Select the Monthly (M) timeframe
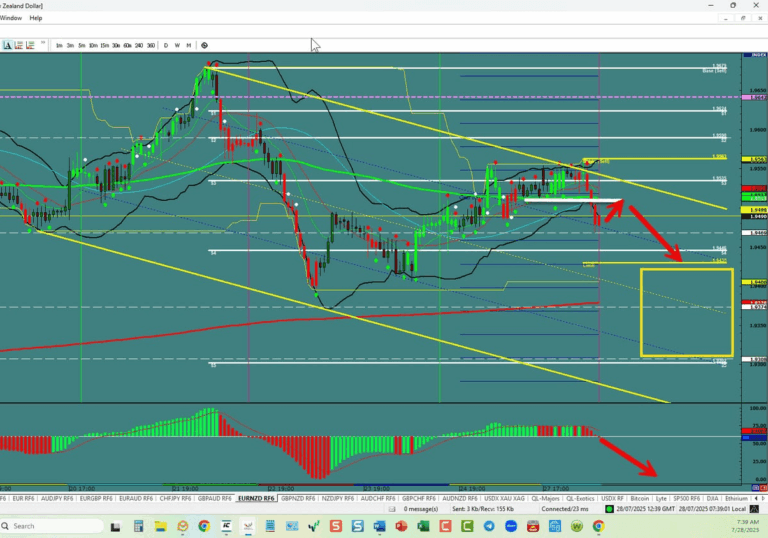This screenshot has height=538, width=768. coord(189,45)
